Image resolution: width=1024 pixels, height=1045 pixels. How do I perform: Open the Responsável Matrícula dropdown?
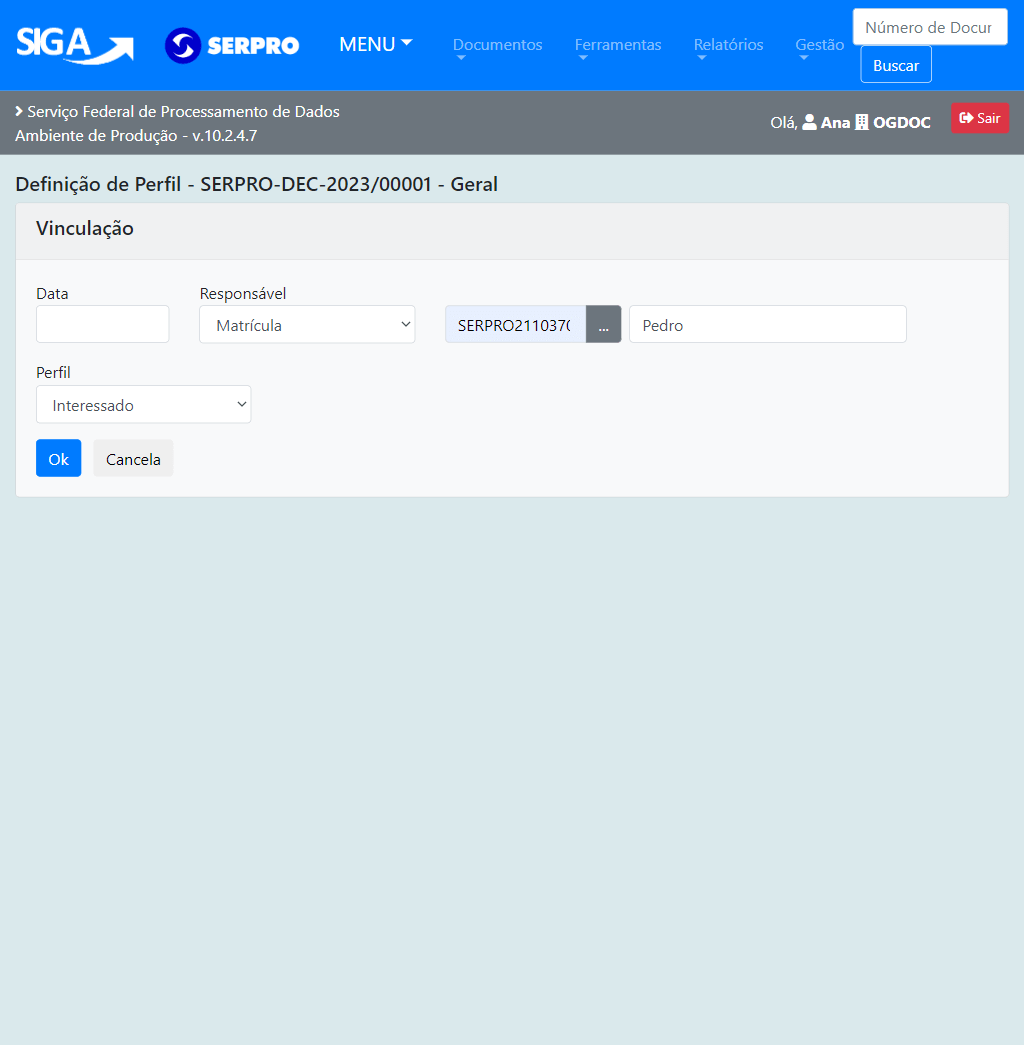(x=307, y=324)
